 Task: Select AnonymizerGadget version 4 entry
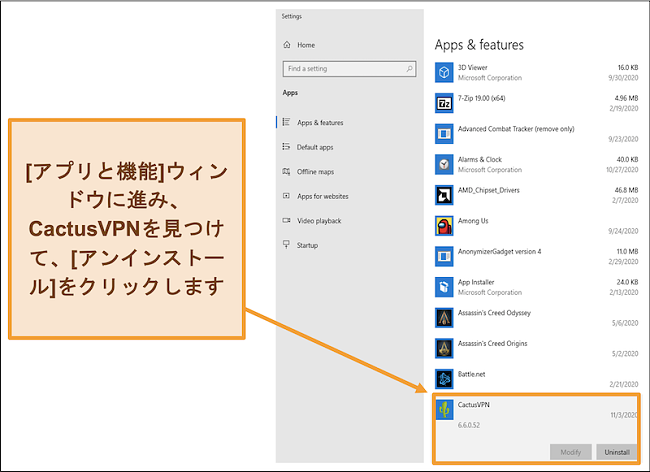(x=500, y=252)
